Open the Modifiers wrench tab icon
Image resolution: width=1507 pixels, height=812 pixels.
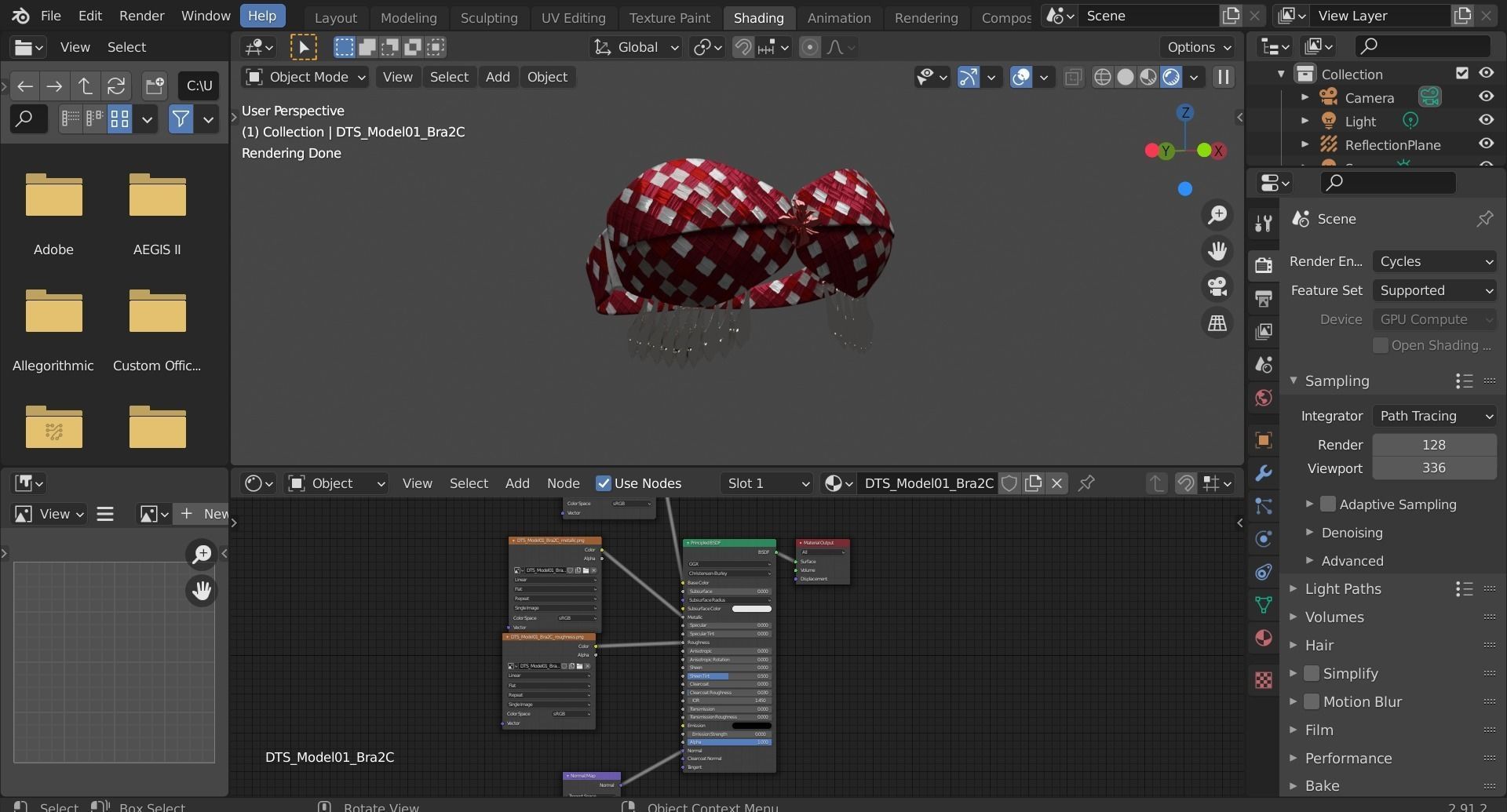1263,473
